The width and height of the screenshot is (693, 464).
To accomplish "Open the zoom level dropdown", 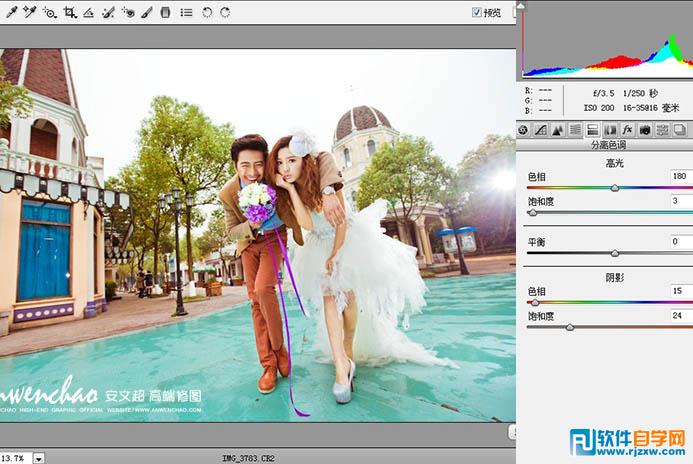I will coord(39,458).
